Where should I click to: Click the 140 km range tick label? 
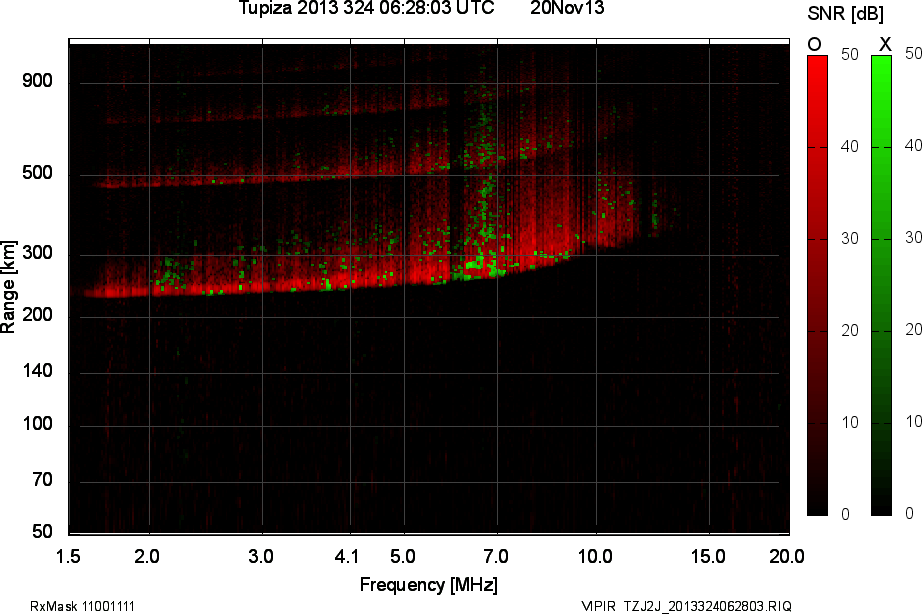point(36,372)
